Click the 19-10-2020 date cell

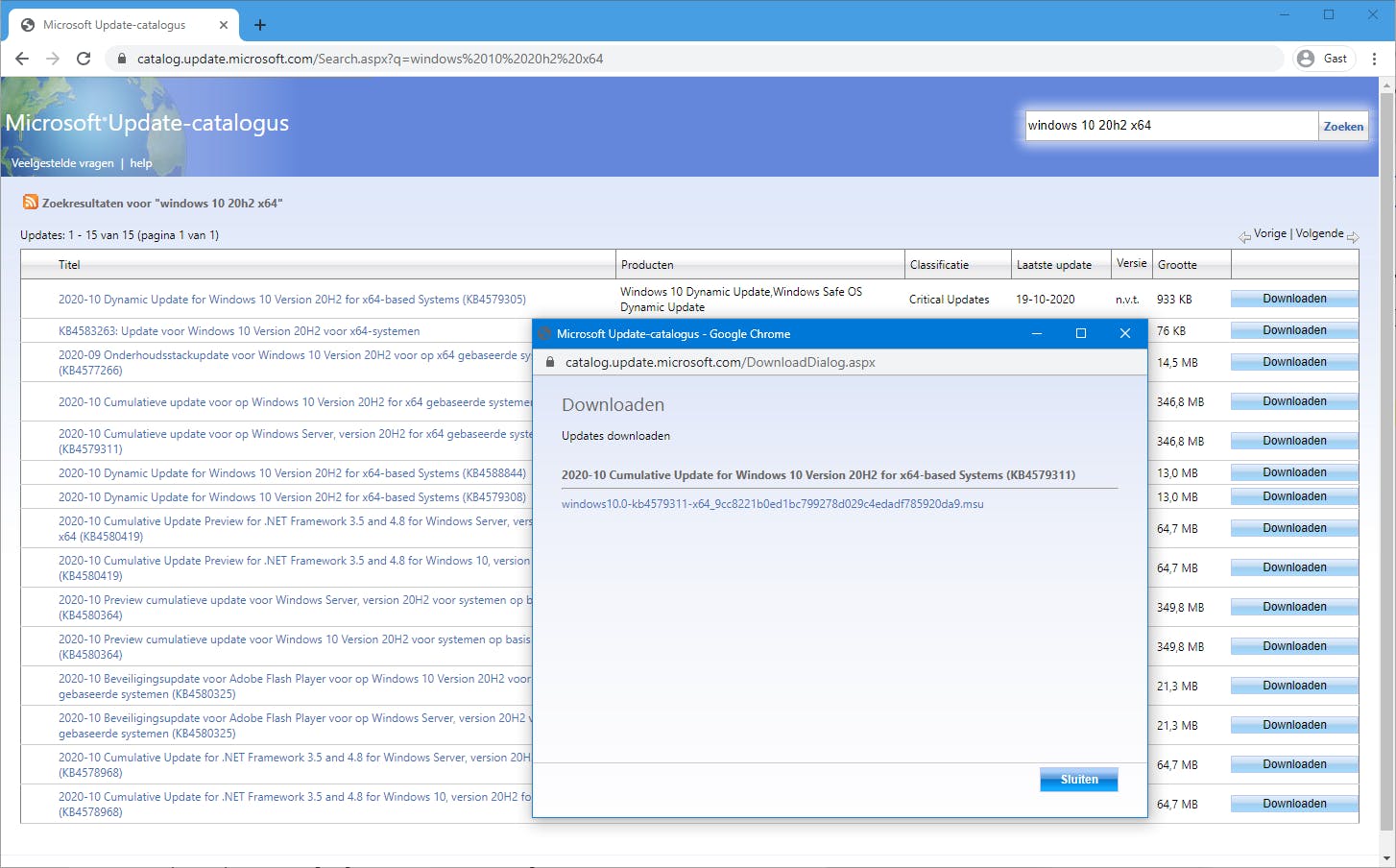coord(1046,300)
